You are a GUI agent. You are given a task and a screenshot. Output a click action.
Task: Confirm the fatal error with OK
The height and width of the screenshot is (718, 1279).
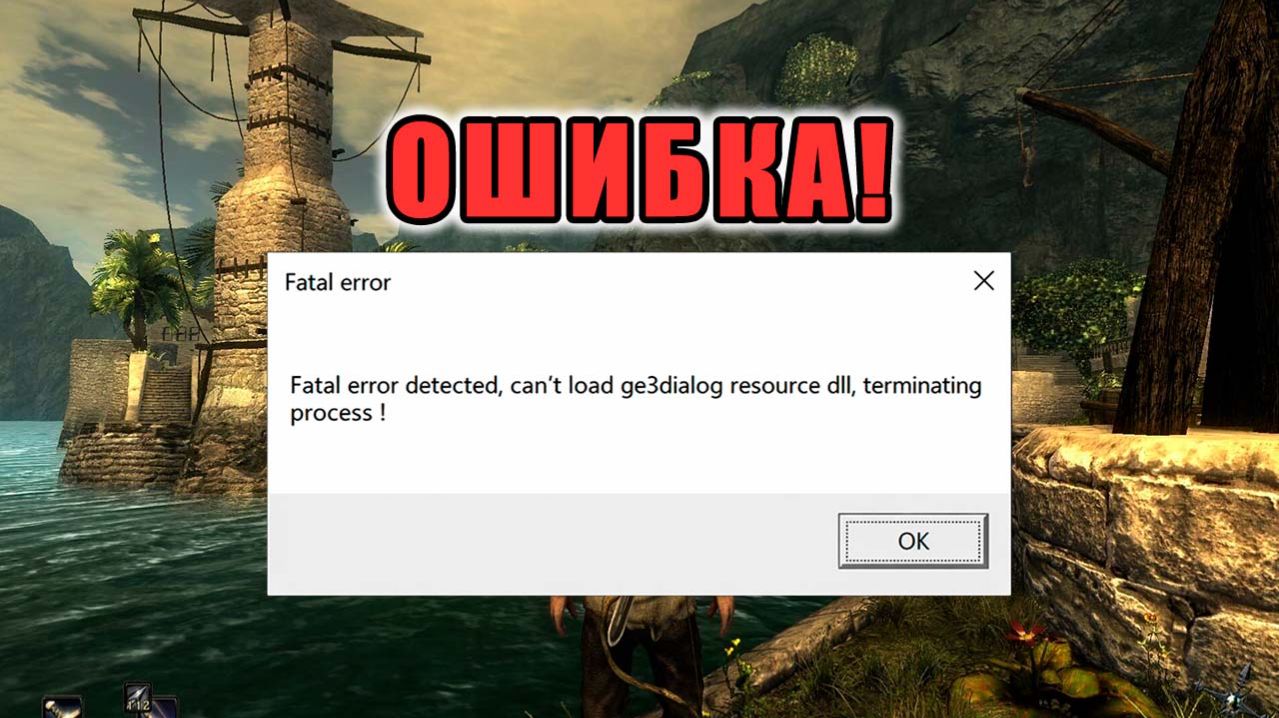coord(913,541)
